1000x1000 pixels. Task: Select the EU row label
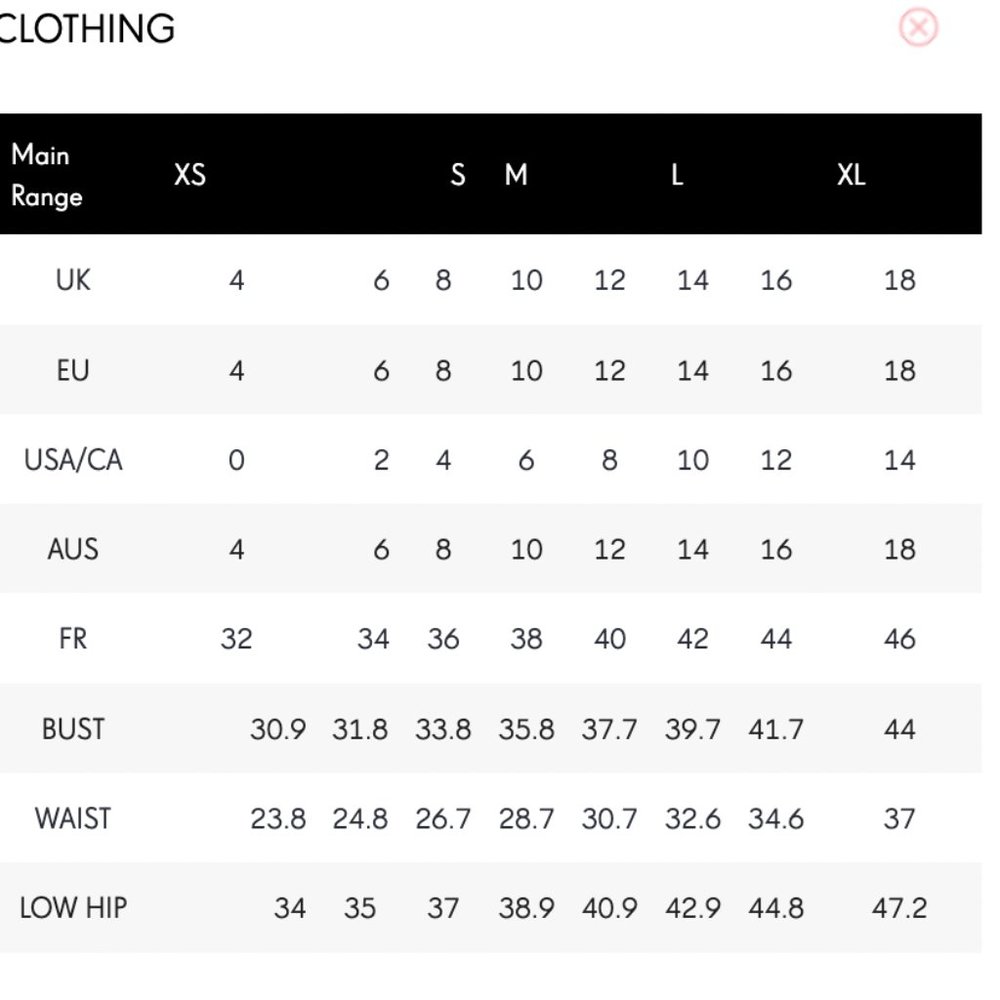click(x=73, y=371)
